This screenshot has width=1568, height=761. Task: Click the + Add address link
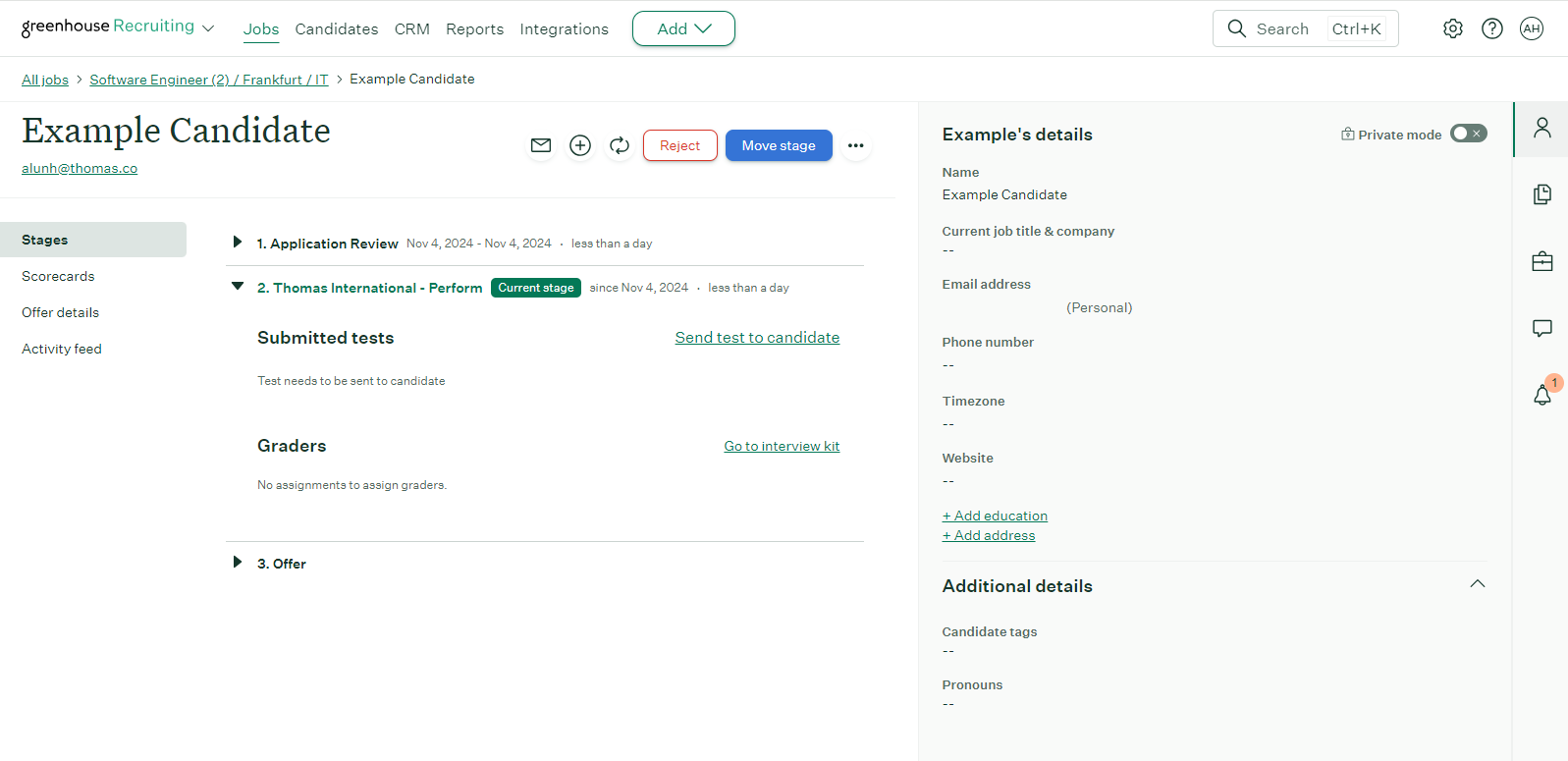coord(989,535)
